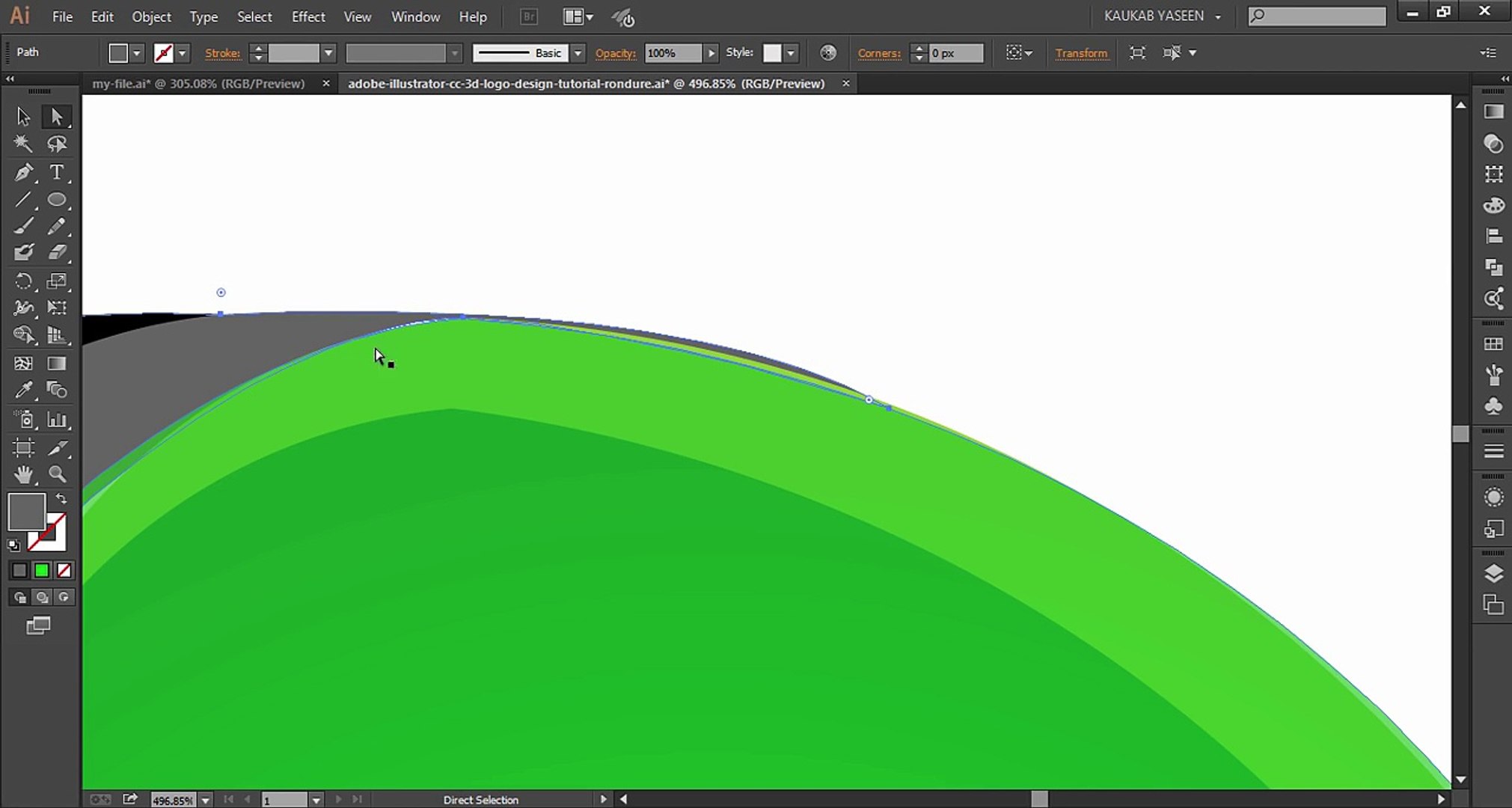1512x808 pixels.
Task: Select the Pen tool
Action: tap(23, 173)
